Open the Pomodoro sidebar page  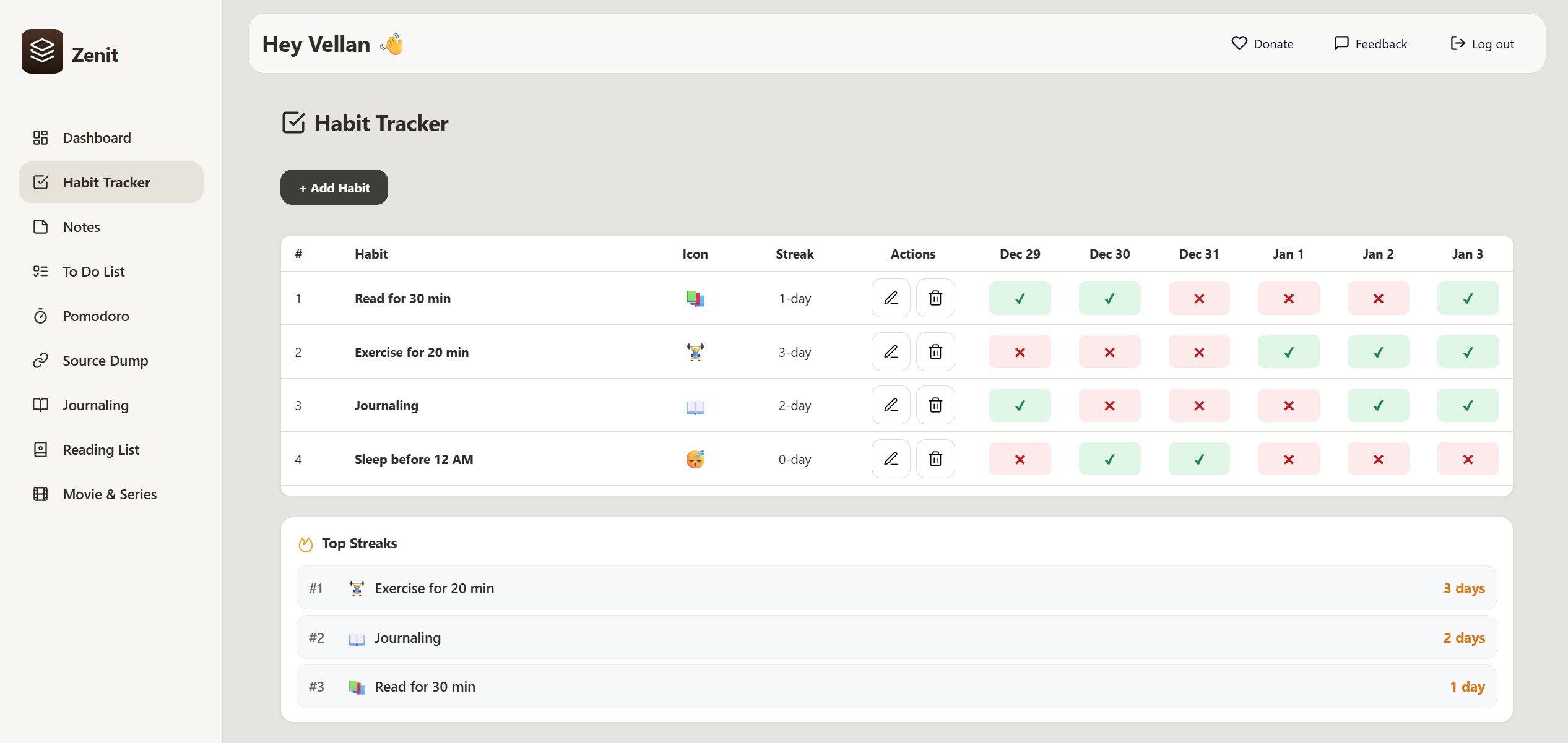[x=95, y=316]
